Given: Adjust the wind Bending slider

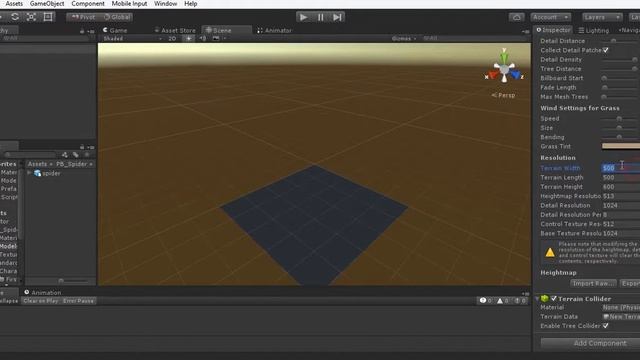Looking at the screenshot, I should pos(620,137).
